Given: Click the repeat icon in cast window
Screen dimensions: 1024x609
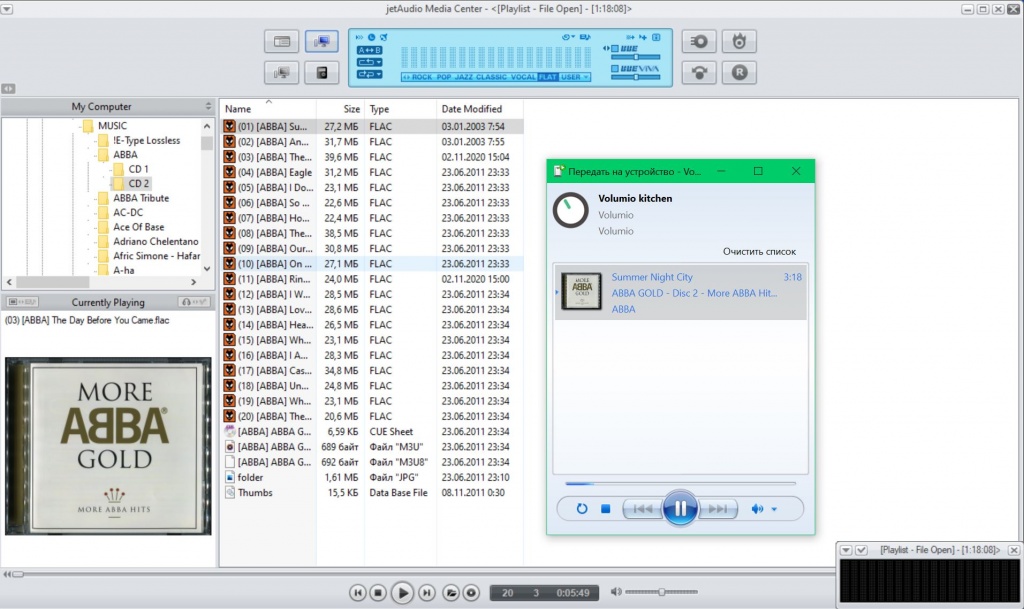Looking at the screenshot, I should pos(581,509).
